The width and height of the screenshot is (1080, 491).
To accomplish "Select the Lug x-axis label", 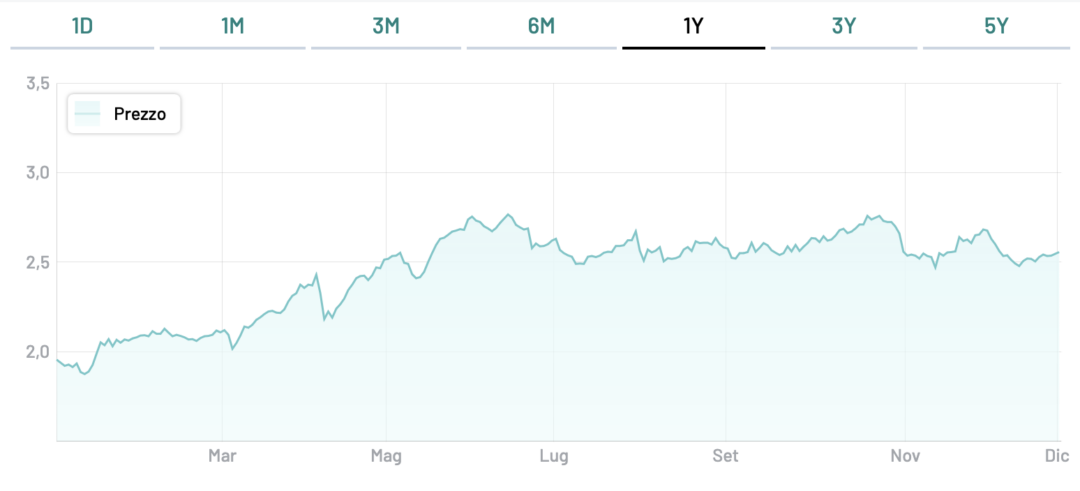I will pyautogui.click(x=553, y=457).
